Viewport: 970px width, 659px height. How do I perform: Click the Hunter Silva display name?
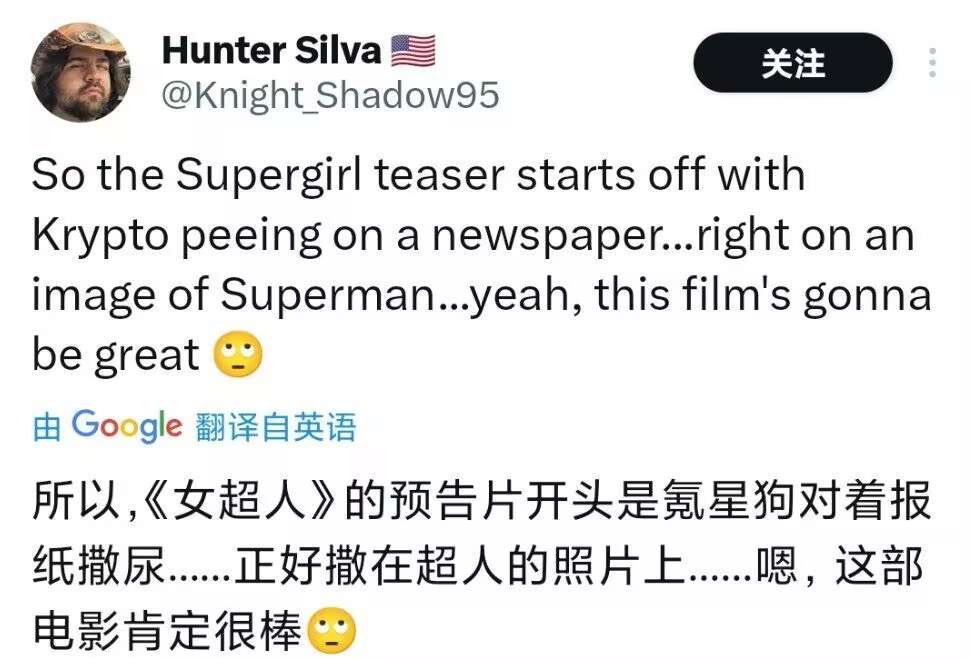coord(270,48)
